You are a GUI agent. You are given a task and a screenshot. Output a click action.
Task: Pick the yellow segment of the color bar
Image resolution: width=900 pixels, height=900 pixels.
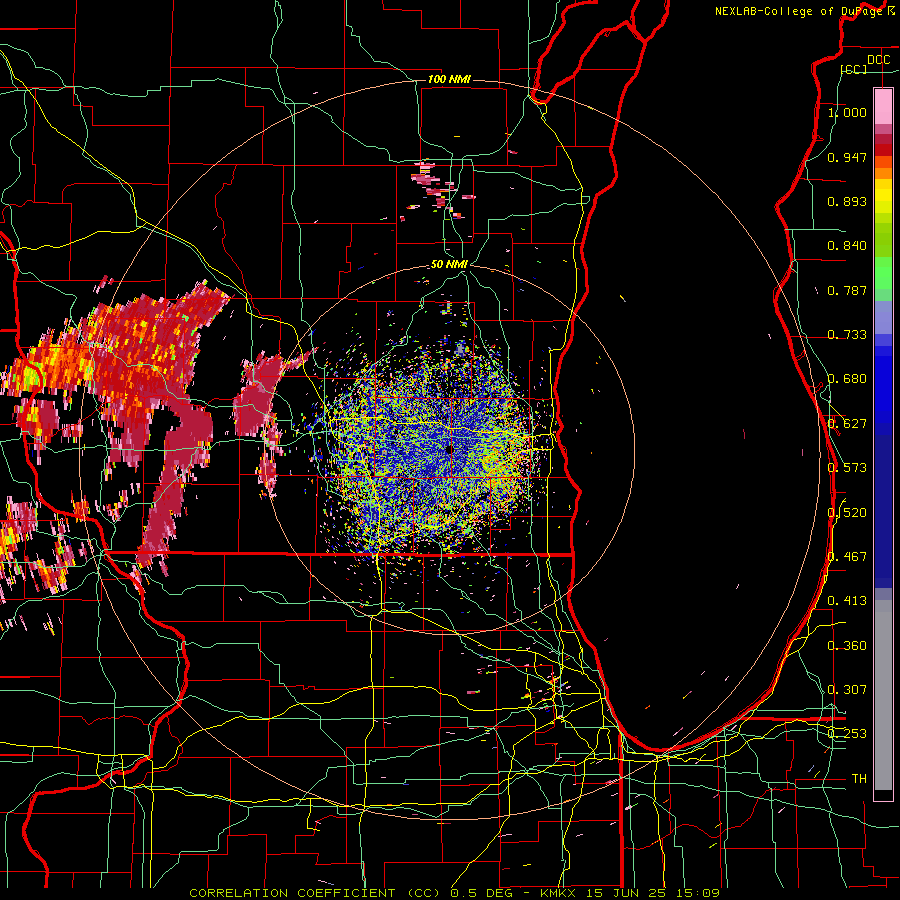pos(883,197)
